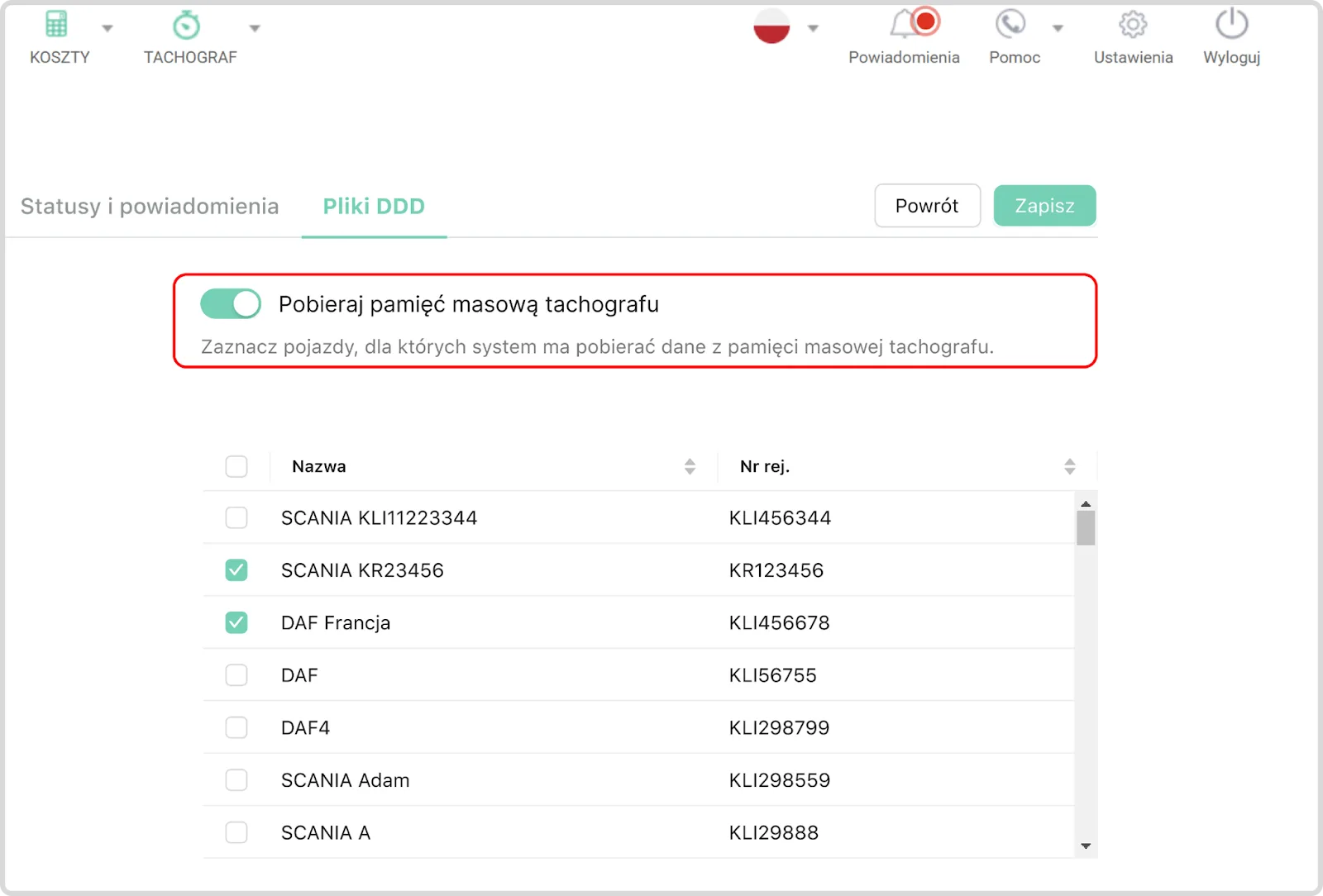Click the SCANIA Adam name cell
Screen dimensions: 1323x896
[x=346, y=780]
